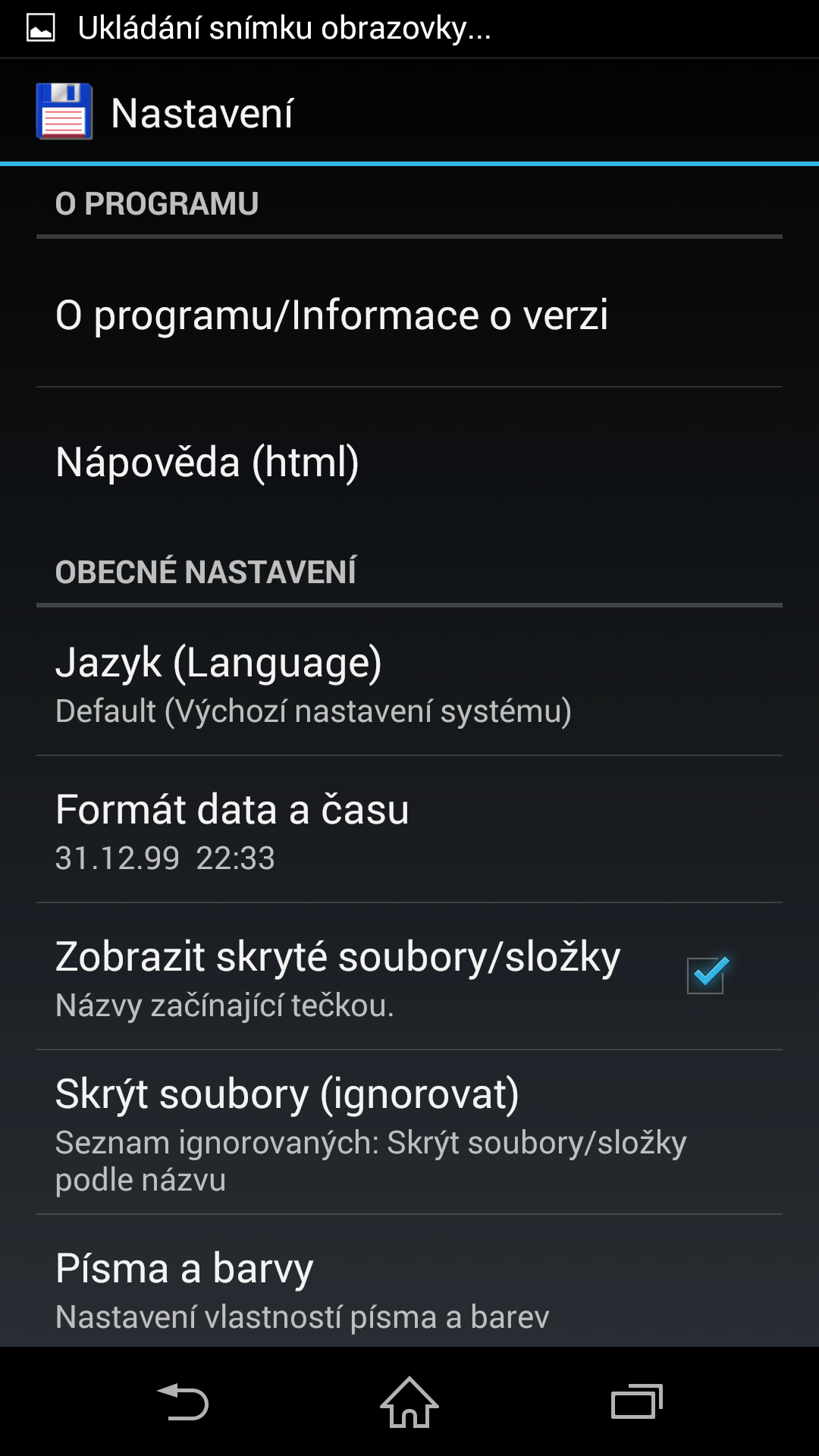Tap the Nastavení title in action bar

pos(202,113)
